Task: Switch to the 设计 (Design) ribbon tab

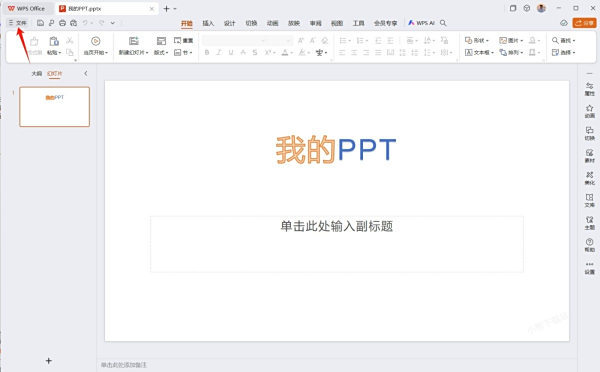Action: [230, 23]
